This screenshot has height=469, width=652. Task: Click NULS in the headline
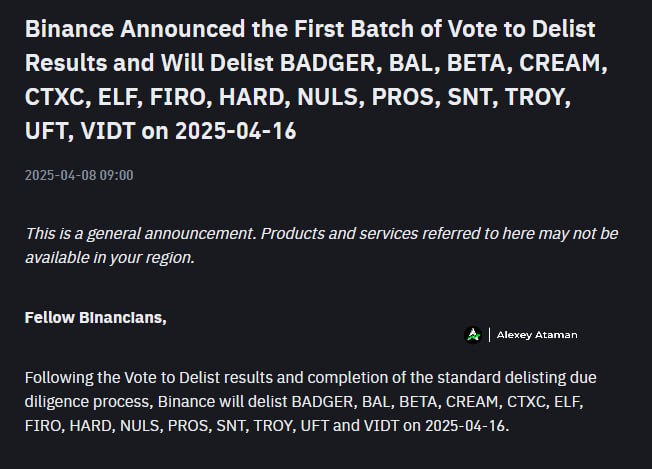coord(327,97)
